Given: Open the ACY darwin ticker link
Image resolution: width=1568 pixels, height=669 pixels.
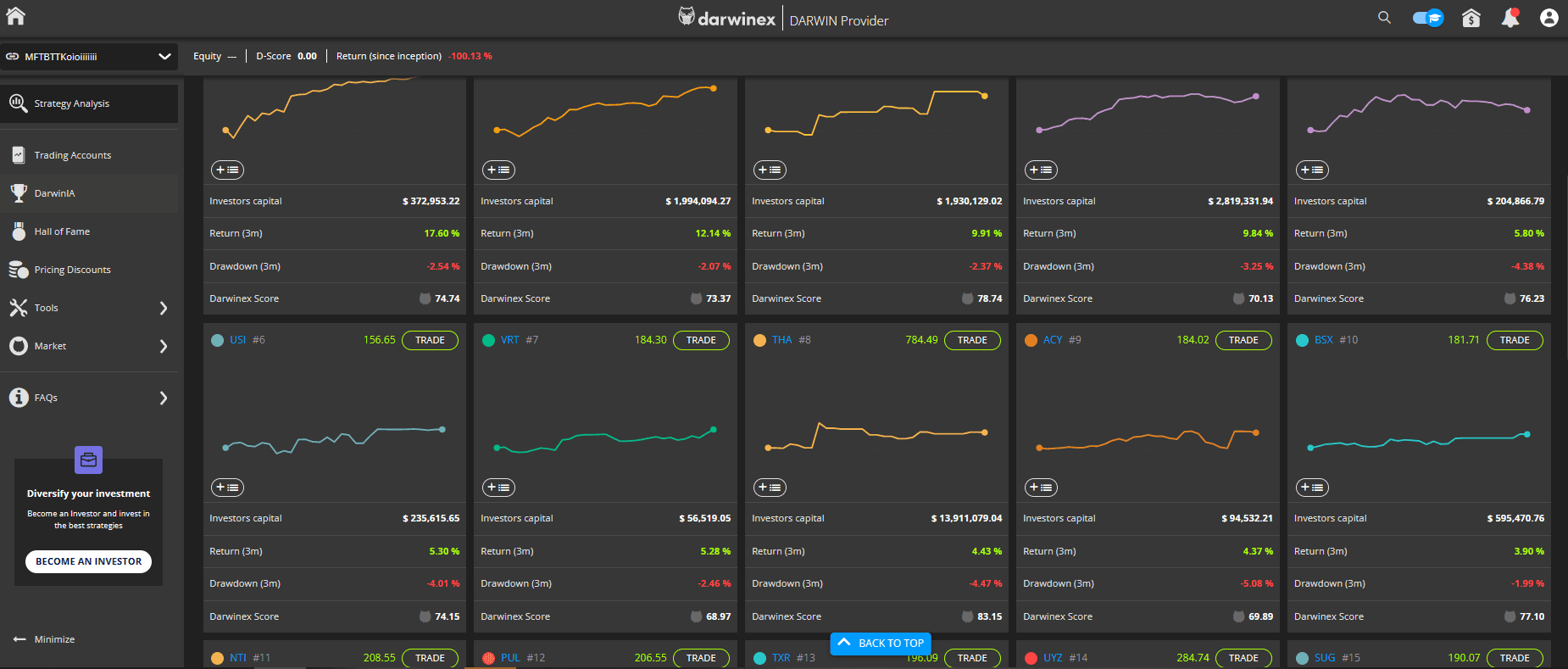Looking at the screenshot, I should click(x=1053, y=340).
